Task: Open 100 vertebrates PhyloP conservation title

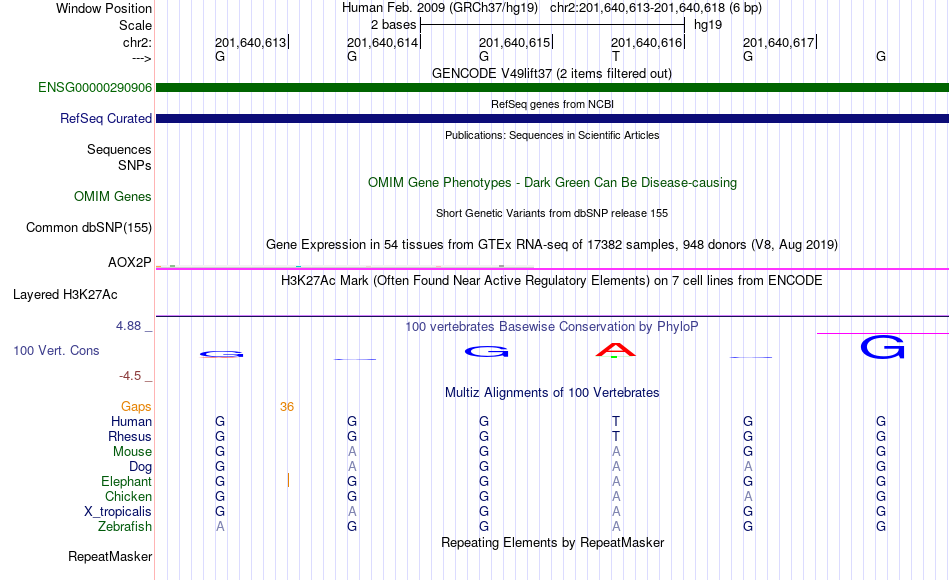Action: click(x=552, y=326)
